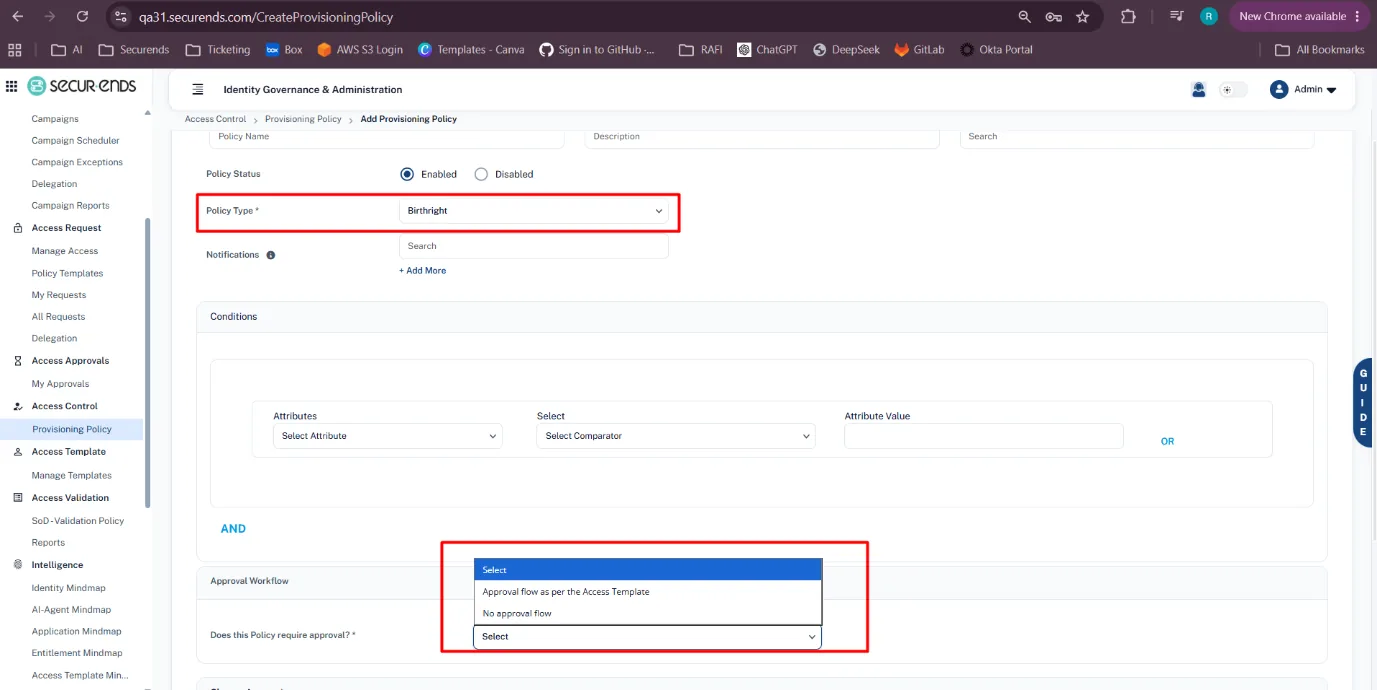This screenshot has width=1377, height=690.
Task: Open the Policy Type Birthright dropdown
Action: coord(534,211)
